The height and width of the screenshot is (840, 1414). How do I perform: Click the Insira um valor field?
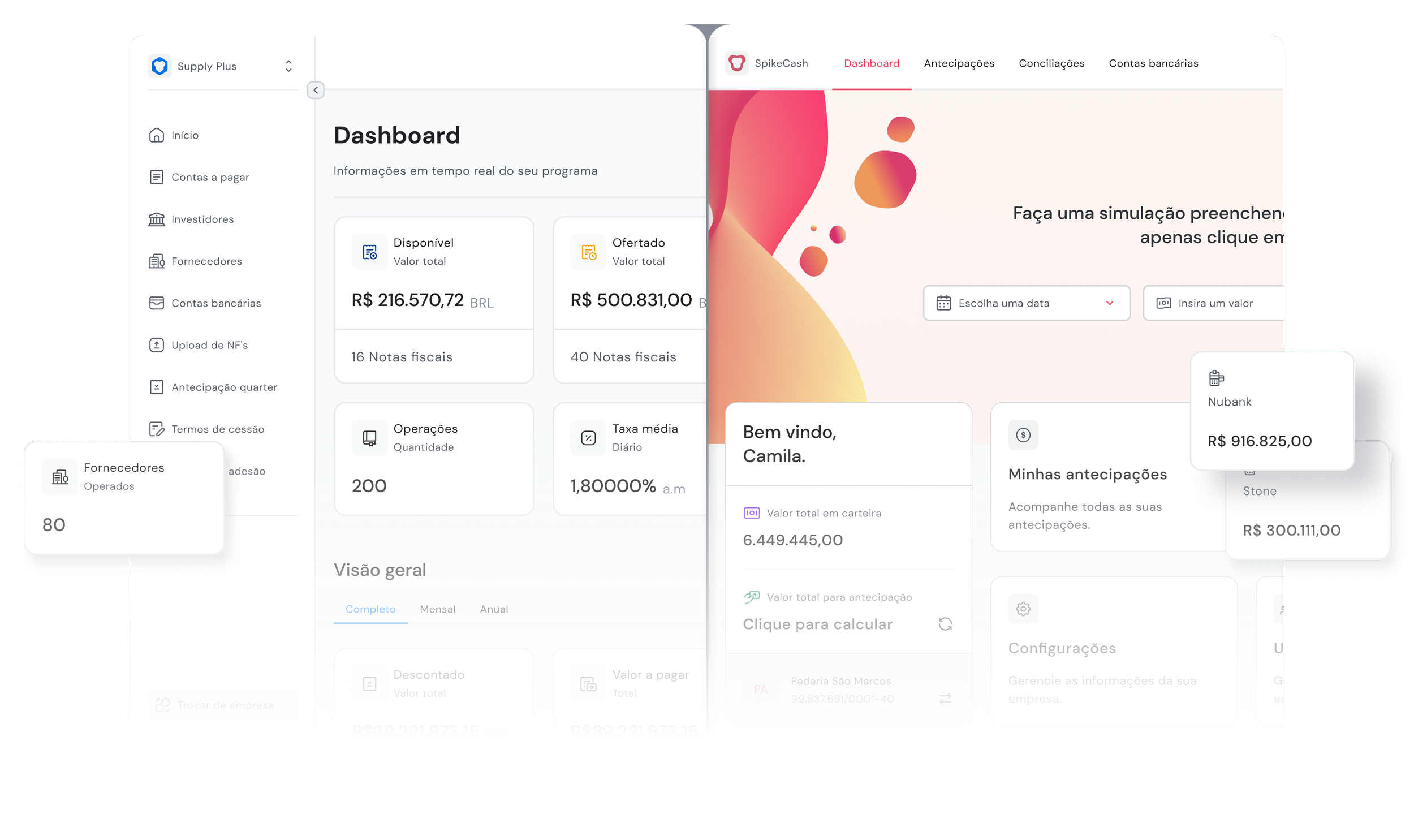(x=1217, y=303)
